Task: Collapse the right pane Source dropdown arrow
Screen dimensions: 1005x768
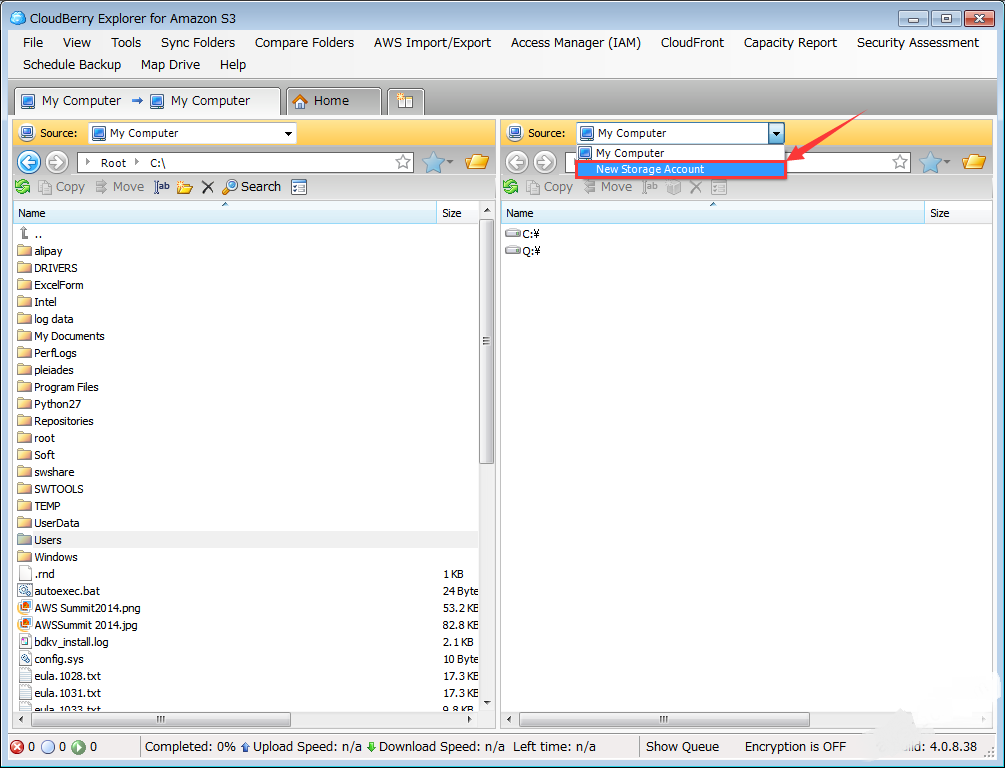Action: coord(776,133)
